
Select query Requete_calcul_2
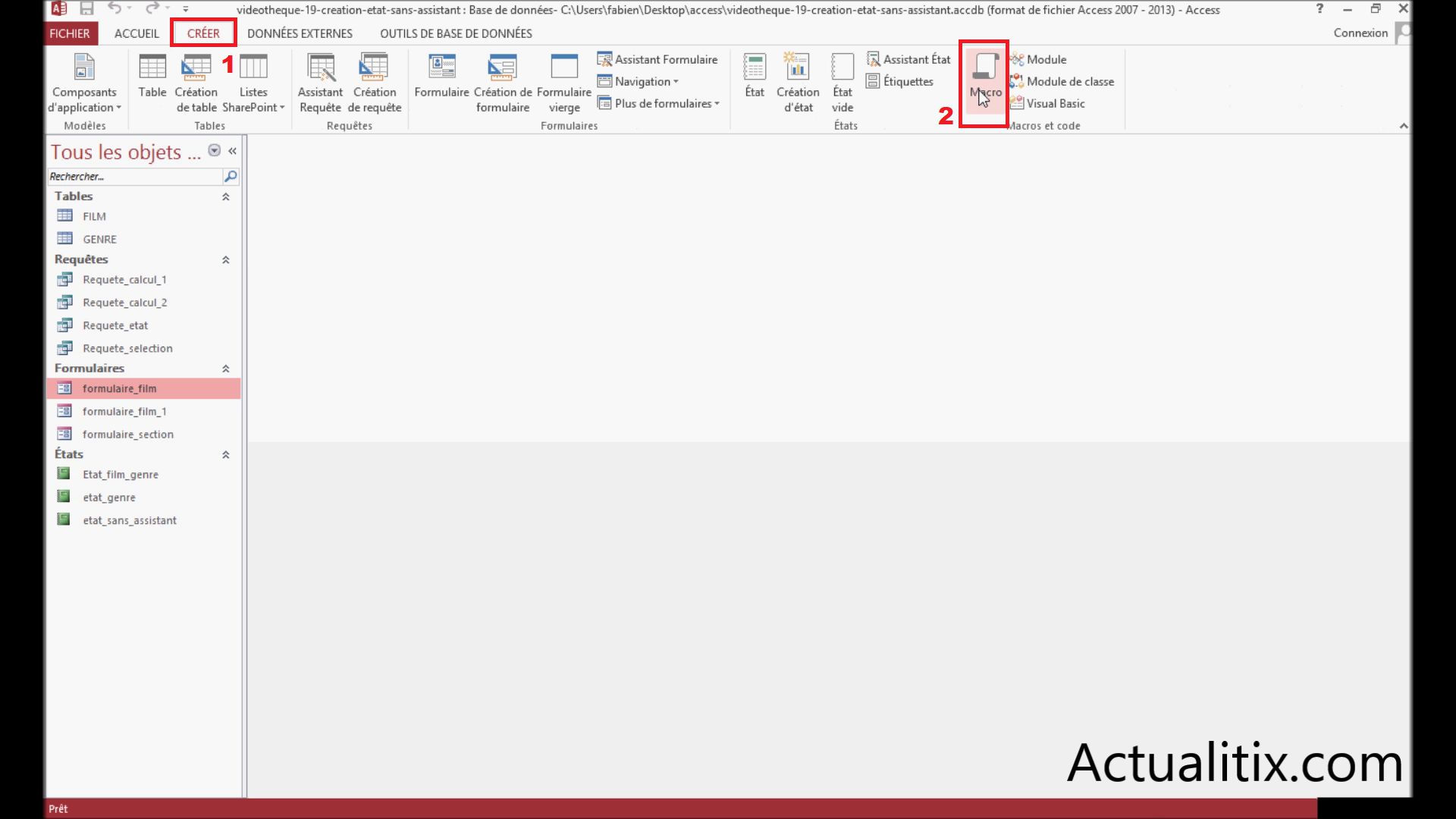(x=144, y=303)
